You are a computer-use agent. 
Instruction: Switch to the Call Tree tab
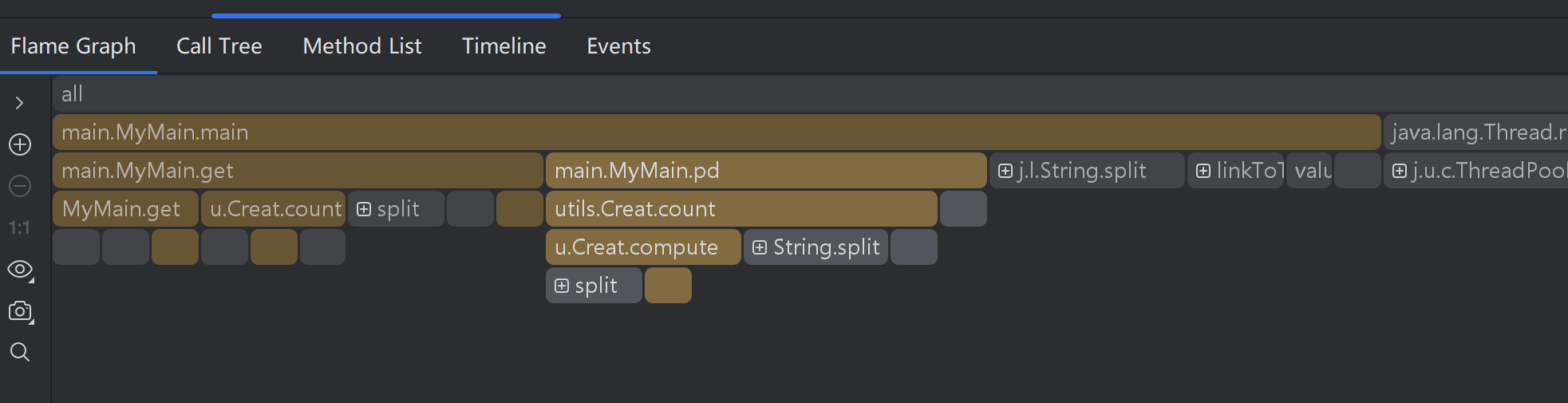pyautogui.click(x=219, y=46)
